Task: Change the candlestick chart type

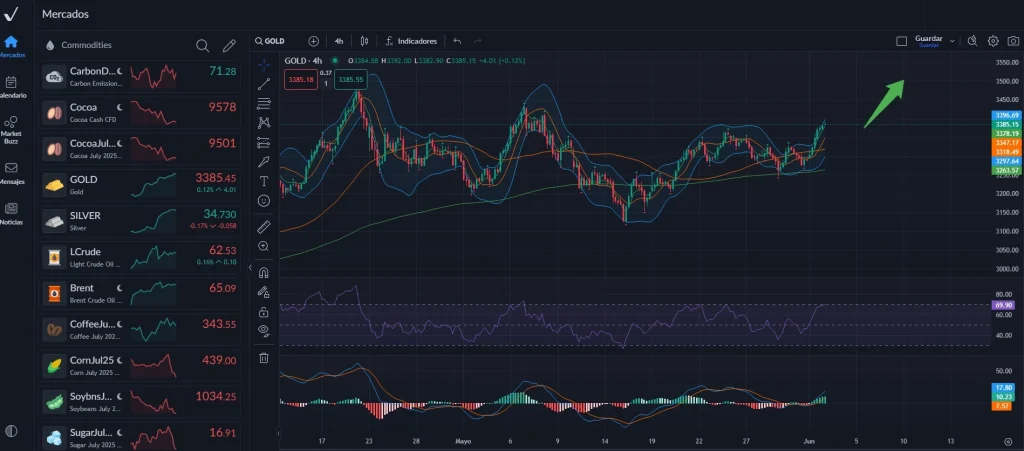Action: pos(364,41)
